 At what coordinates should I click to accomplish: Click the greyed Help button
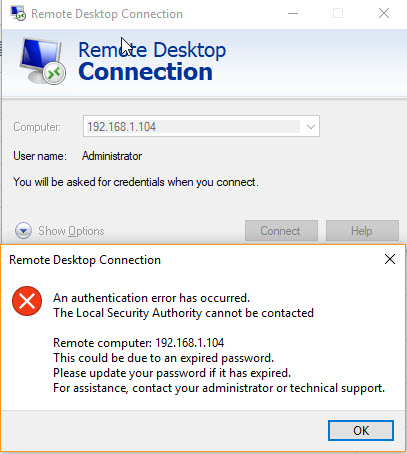pyautogui.click(x=362, y=230)
